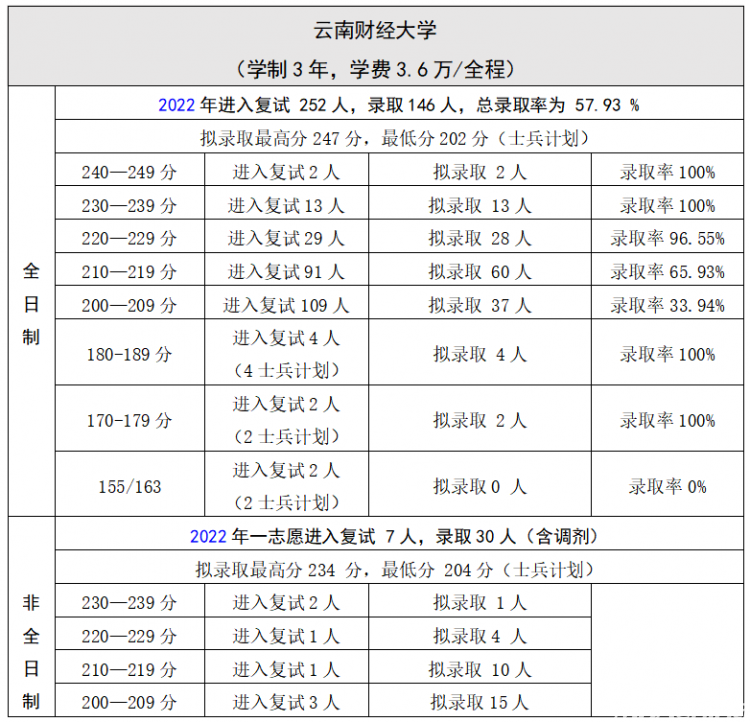Select row 2022年一志愿进入复试 7人

click(399, 534)
